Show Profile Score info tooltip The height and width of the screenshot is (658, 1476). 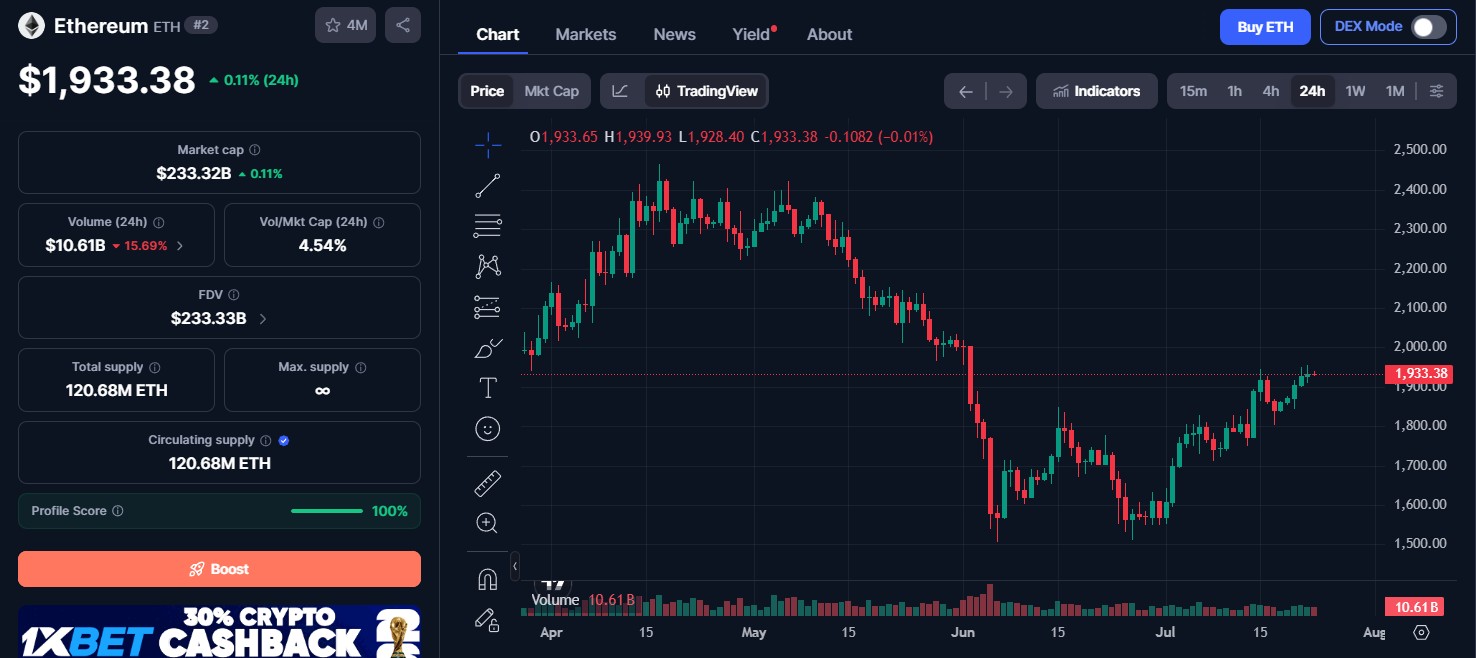(118, 511)
